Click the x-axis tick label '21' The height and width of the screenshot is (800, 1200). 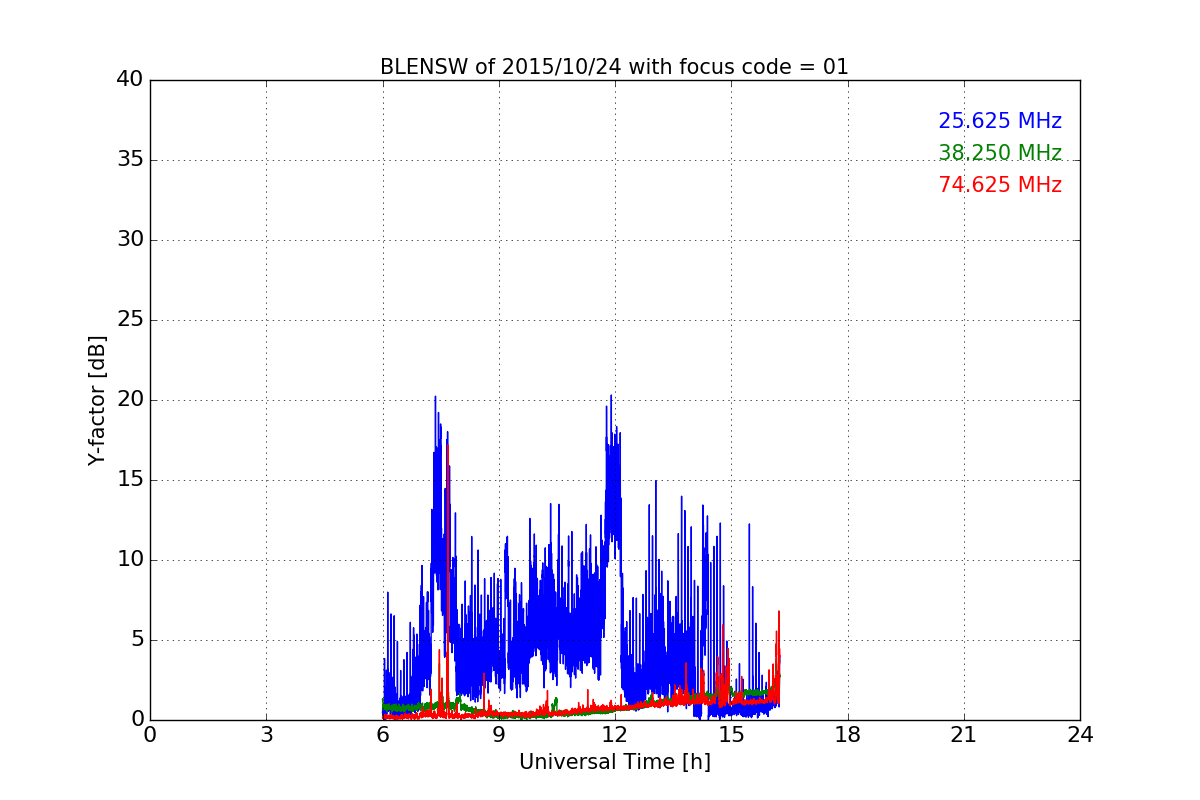click(x=964, y=735)
